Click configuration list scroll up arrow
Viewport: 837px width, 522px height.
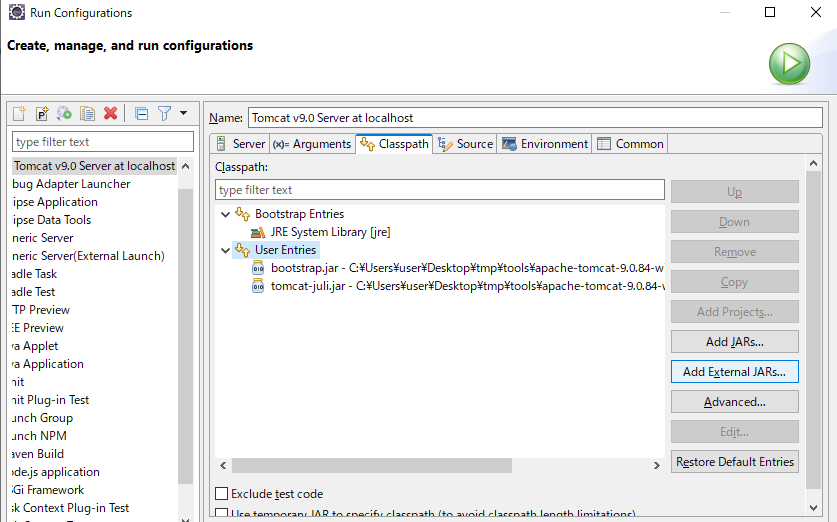tap(185, 167)
